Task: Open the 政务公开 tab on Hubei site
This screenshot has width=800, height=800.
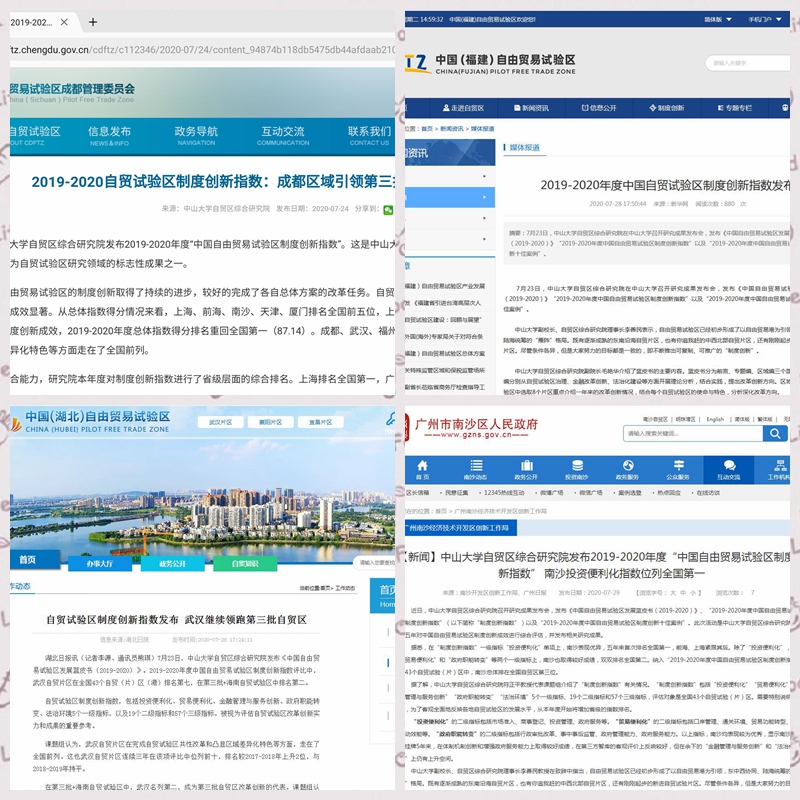Action: [x=172, y=563]
